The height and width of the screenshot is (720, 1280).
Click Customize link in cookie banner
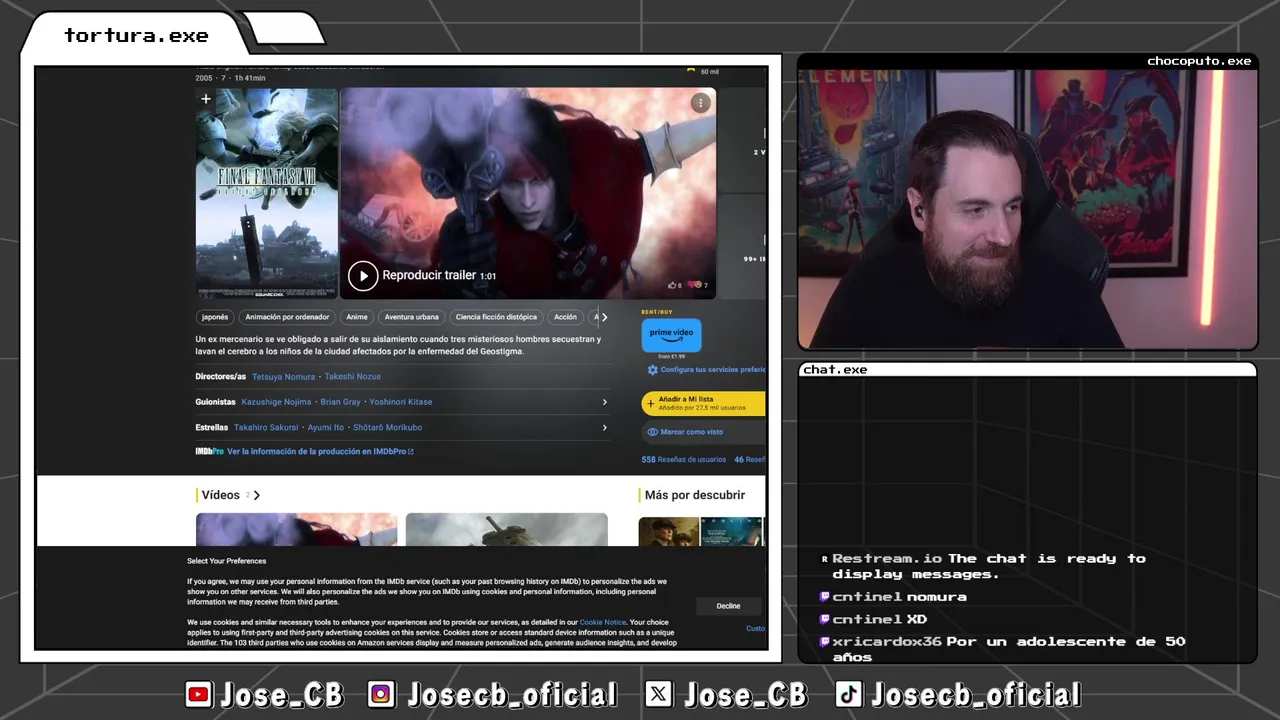(x=756, y=628)
